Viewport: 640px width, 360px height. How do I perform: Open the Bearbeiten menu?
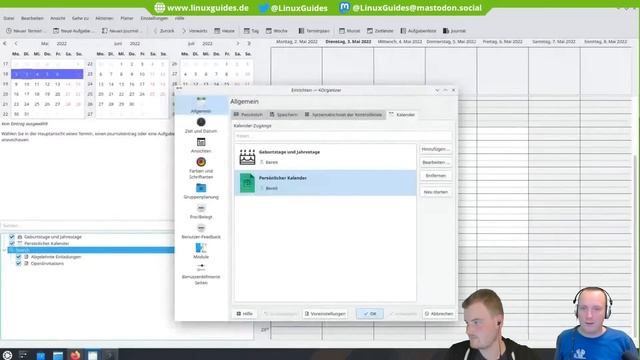(32, 18)
